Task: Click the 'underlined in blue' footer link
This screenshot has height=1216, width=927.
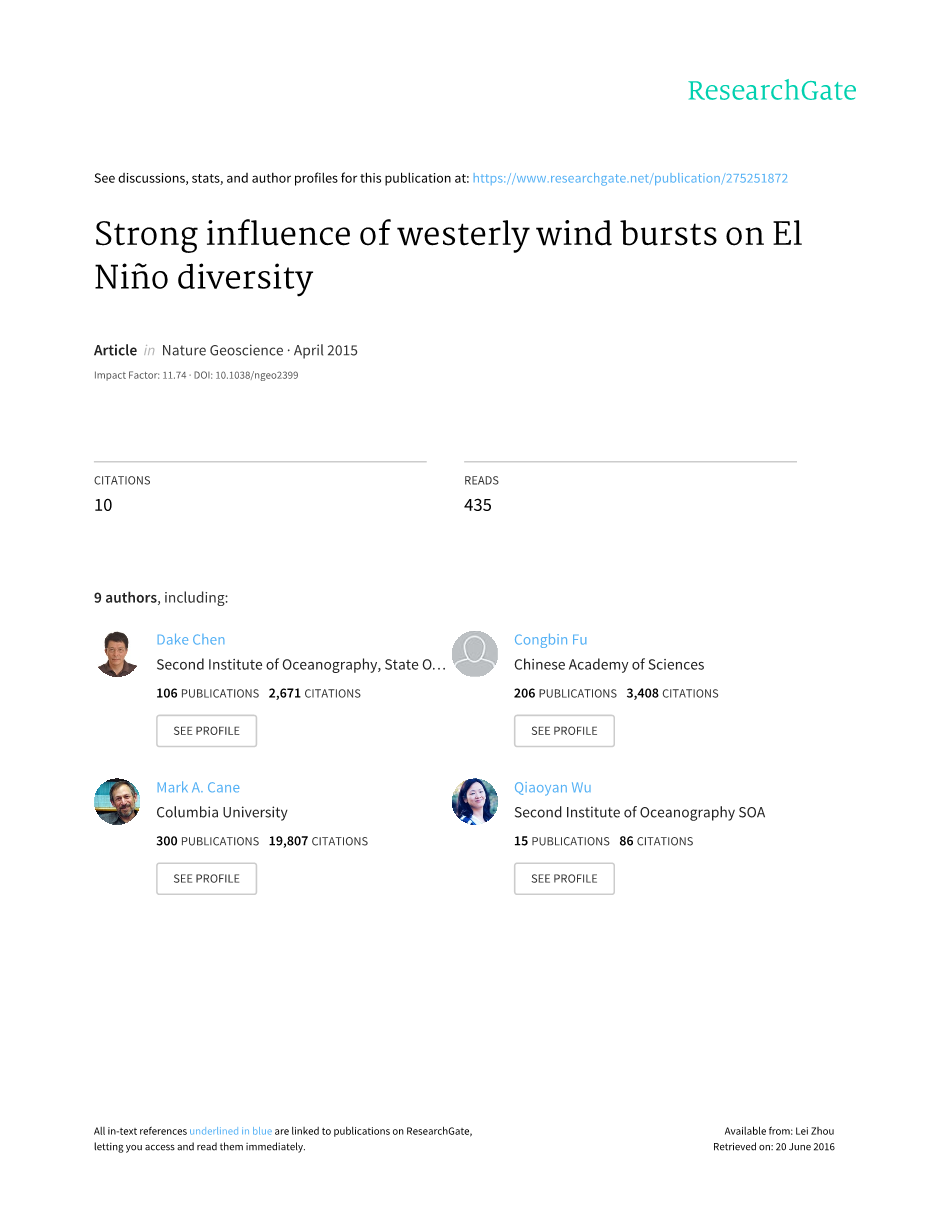Action: click(230, 1131)
